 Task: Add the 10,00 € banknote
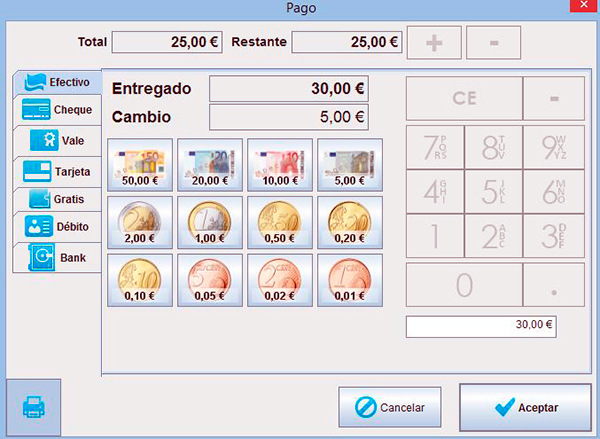(280, 165)
